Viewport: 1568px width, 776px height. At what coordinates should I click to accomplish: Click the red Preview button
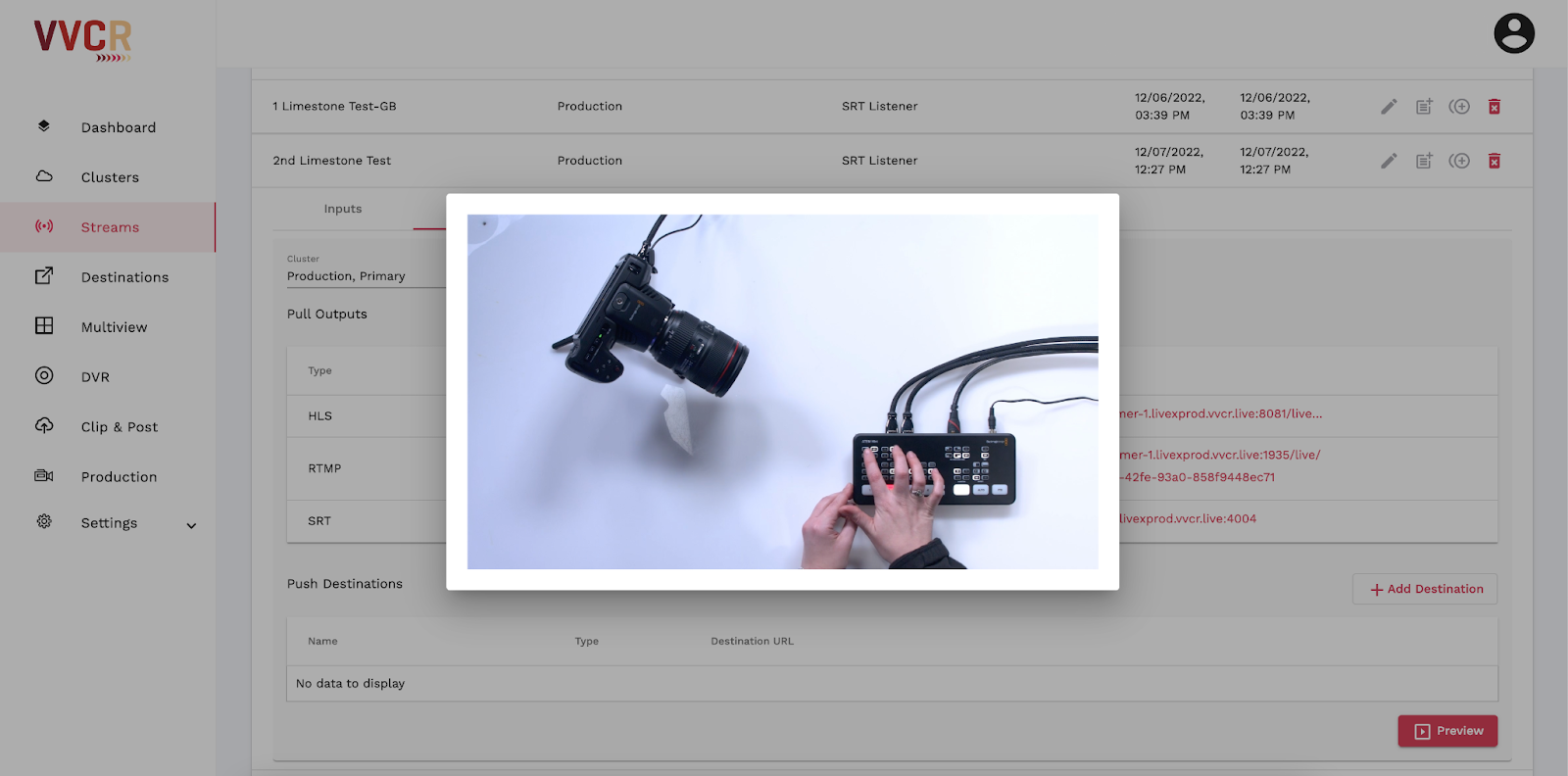coord(1447,731)
